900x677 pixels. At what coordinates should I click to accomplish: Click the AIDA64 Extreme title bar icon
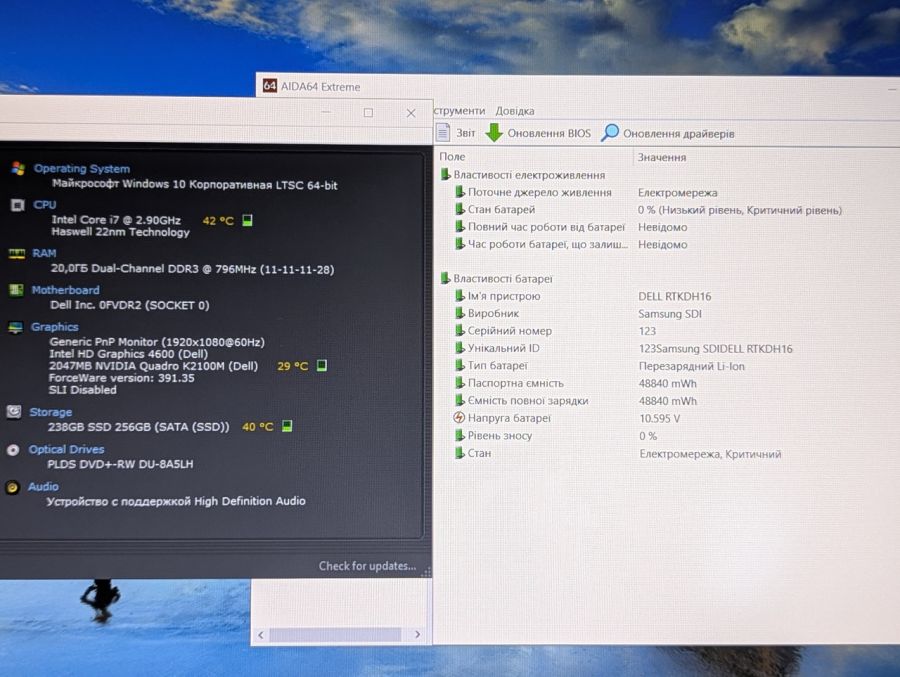pyautogui.click(x=269, y=86)
